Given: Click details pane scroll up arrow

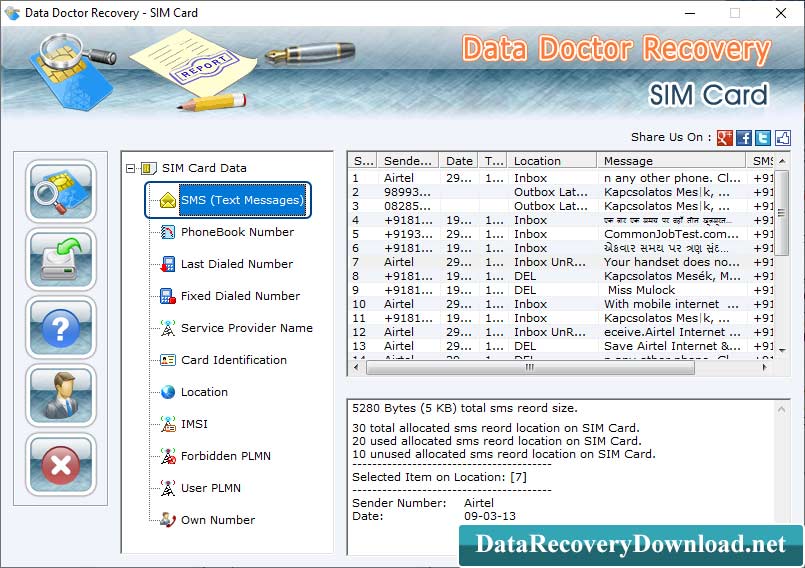Looking at the screenshot, I should [x=781, y=409].
